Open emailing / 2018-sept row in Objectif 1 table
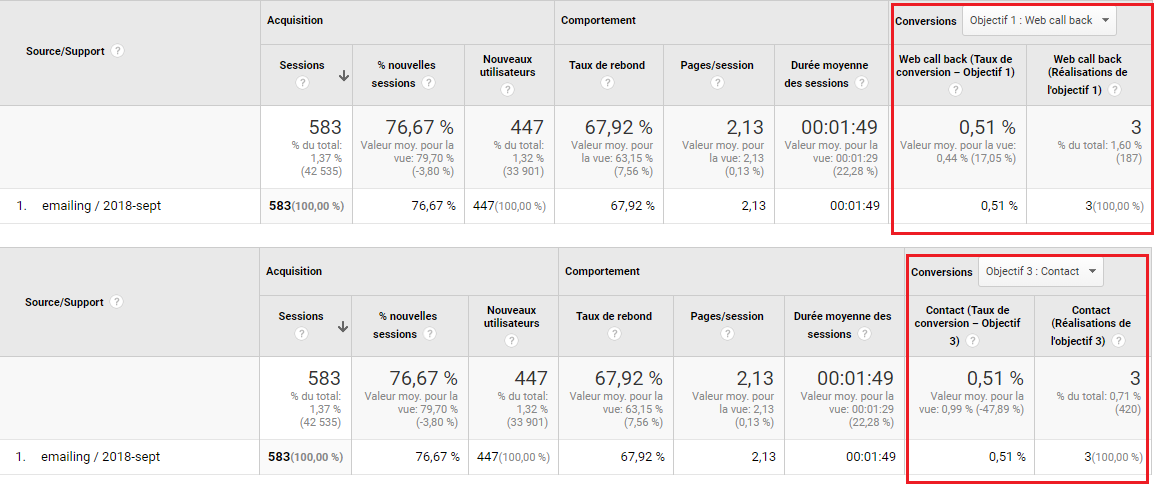The width and height of the screenshot is (1159, 499). (101, 206)
